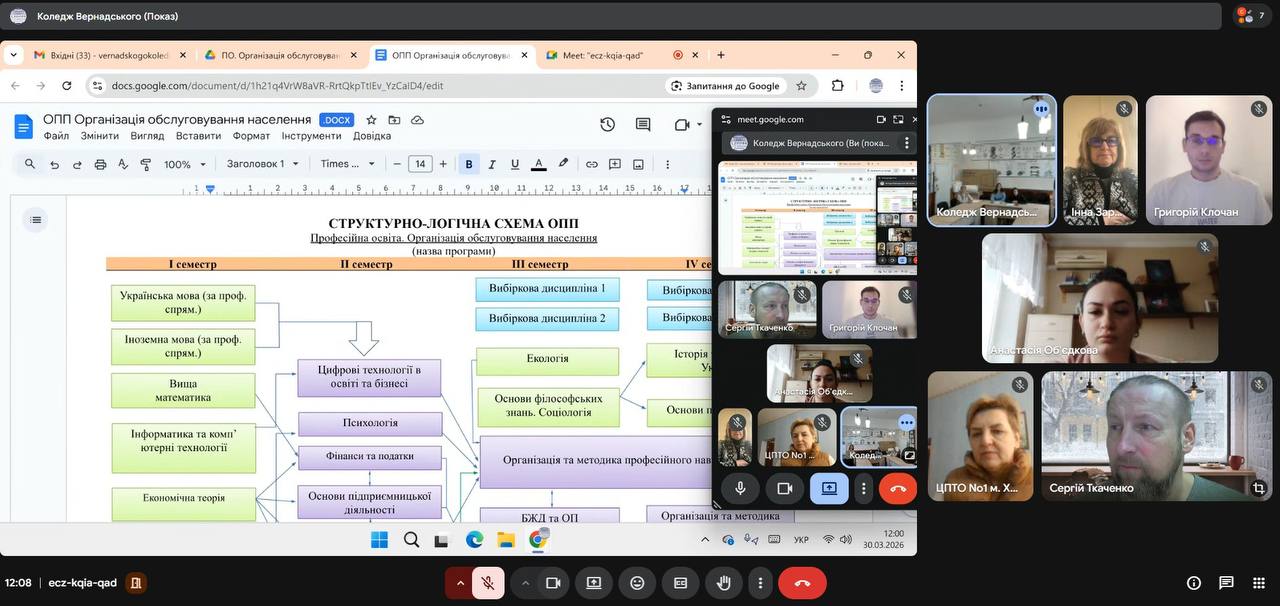The image size is (1280, 606).
Task: Unmute the microphone in bottom call bar
Action: [x=487, y=583]
